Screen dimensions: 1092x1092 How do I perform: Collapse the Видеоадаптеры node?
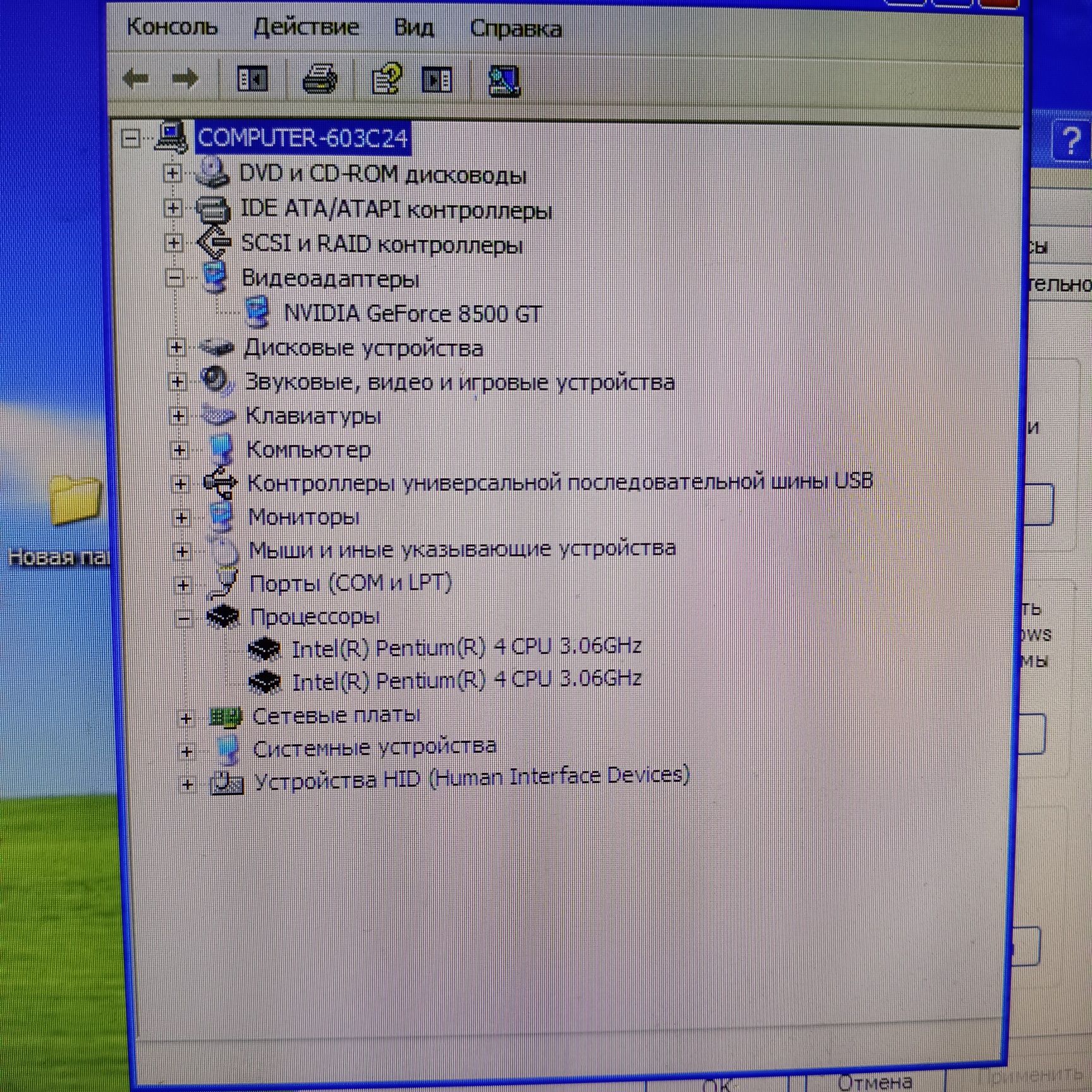[174, 277]
